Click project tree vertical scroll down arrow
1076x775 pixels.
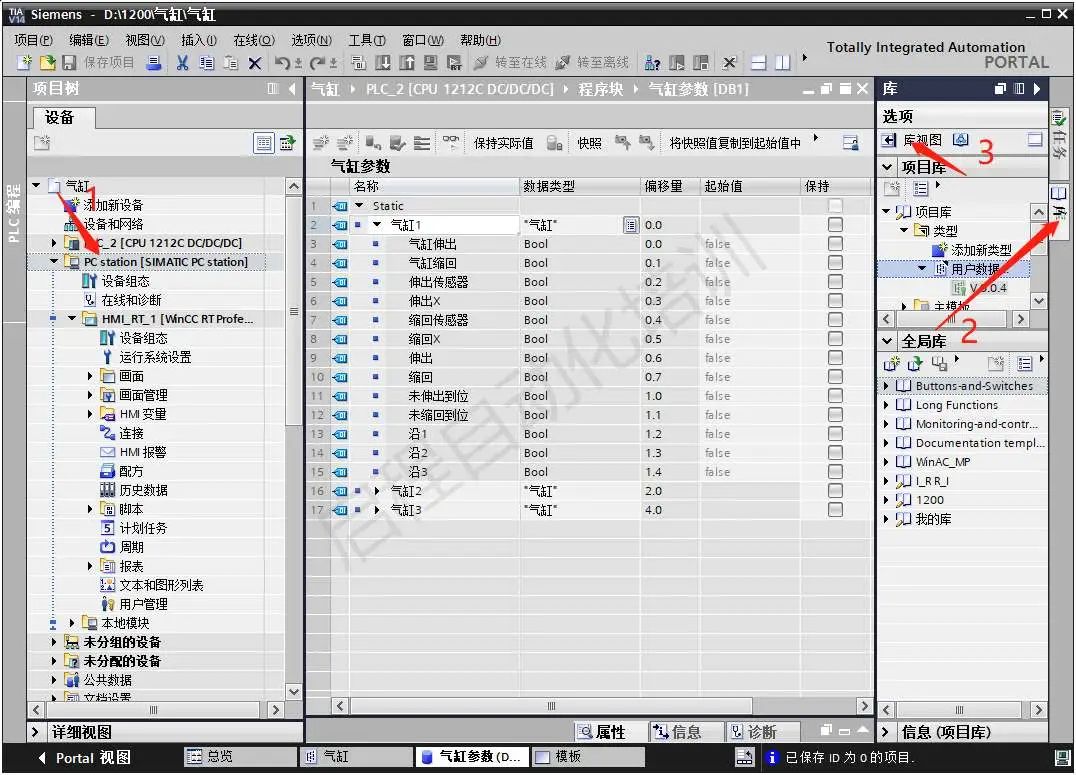click(294, 691)
